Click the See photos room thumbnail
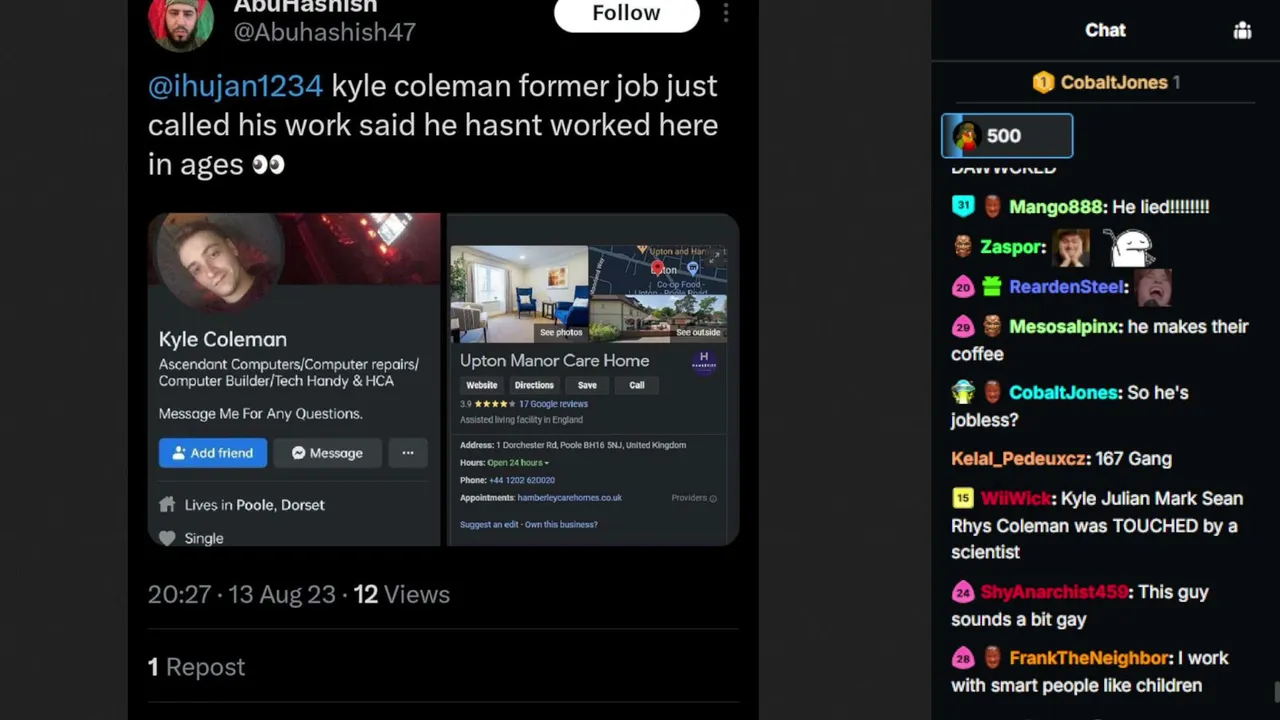This screenshot has width=1280, height=720. click(519, 294)
